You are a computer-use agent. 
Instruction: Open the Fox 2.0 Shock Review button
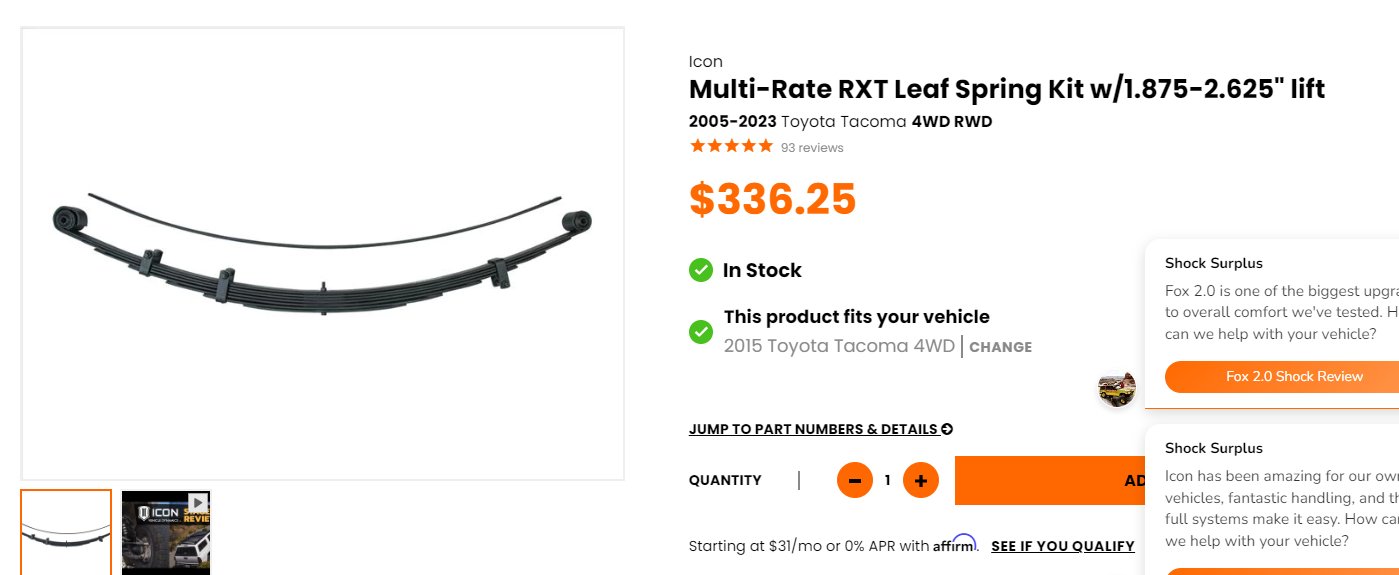pos(1282,376)
